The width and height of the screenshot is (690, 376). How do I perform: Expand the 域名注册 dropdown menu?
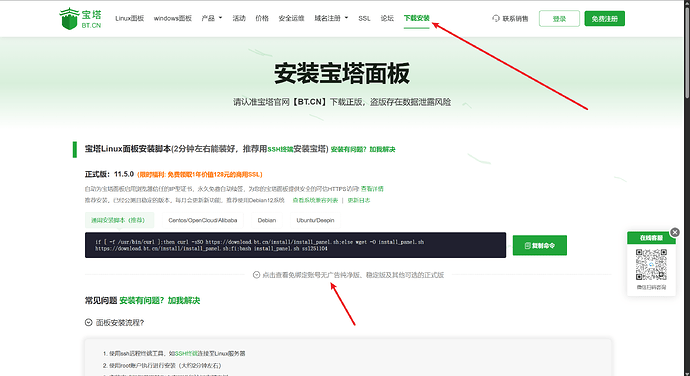[x=331, y=18]
